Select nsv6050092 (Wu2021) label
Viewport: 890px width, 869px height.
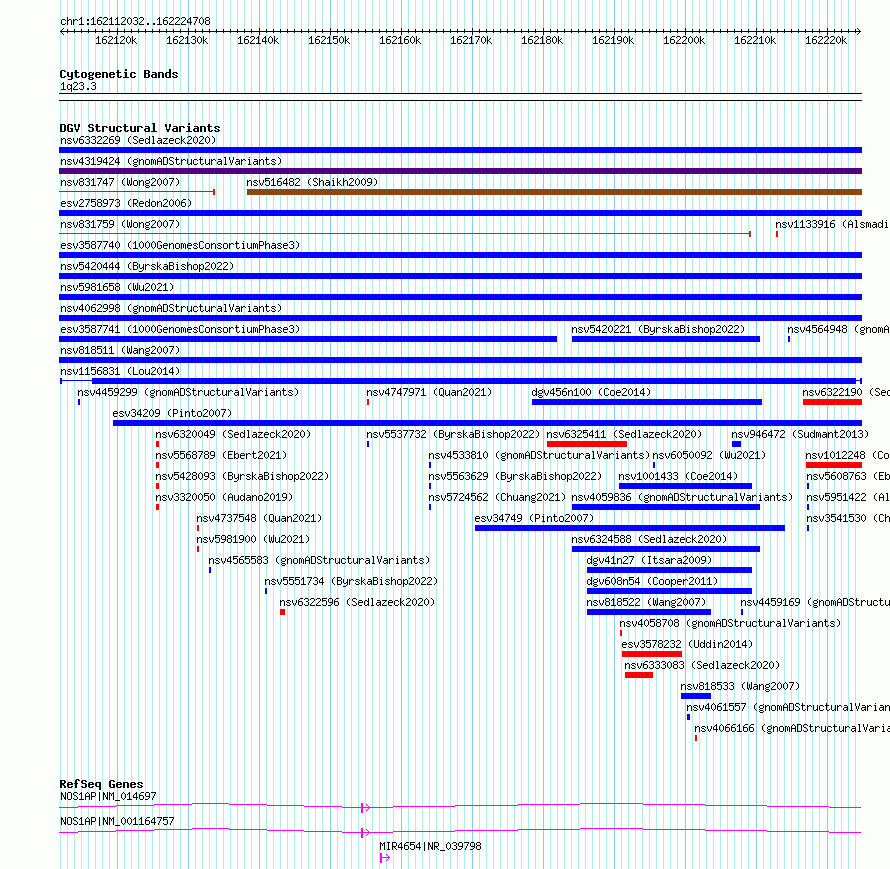(709, 455)
